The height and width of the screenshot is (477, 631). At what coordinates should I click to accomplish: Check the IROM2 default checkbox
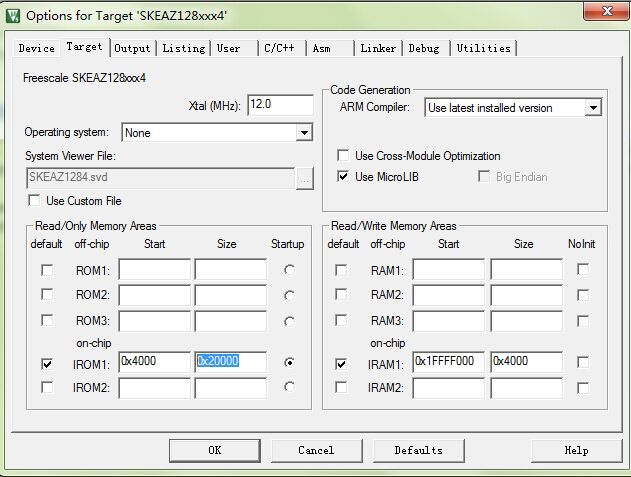pyautogui.click(x=47, y=387)
